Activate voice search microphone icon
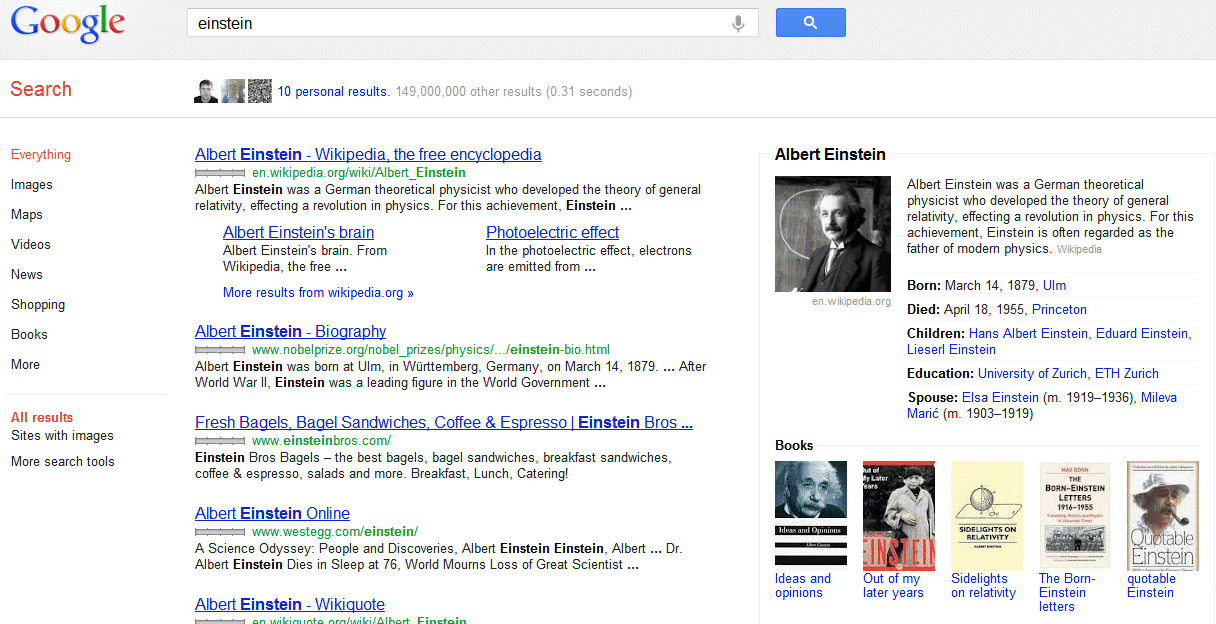Viewport: 1216px width, 624px height. click(x=738, y=23)
